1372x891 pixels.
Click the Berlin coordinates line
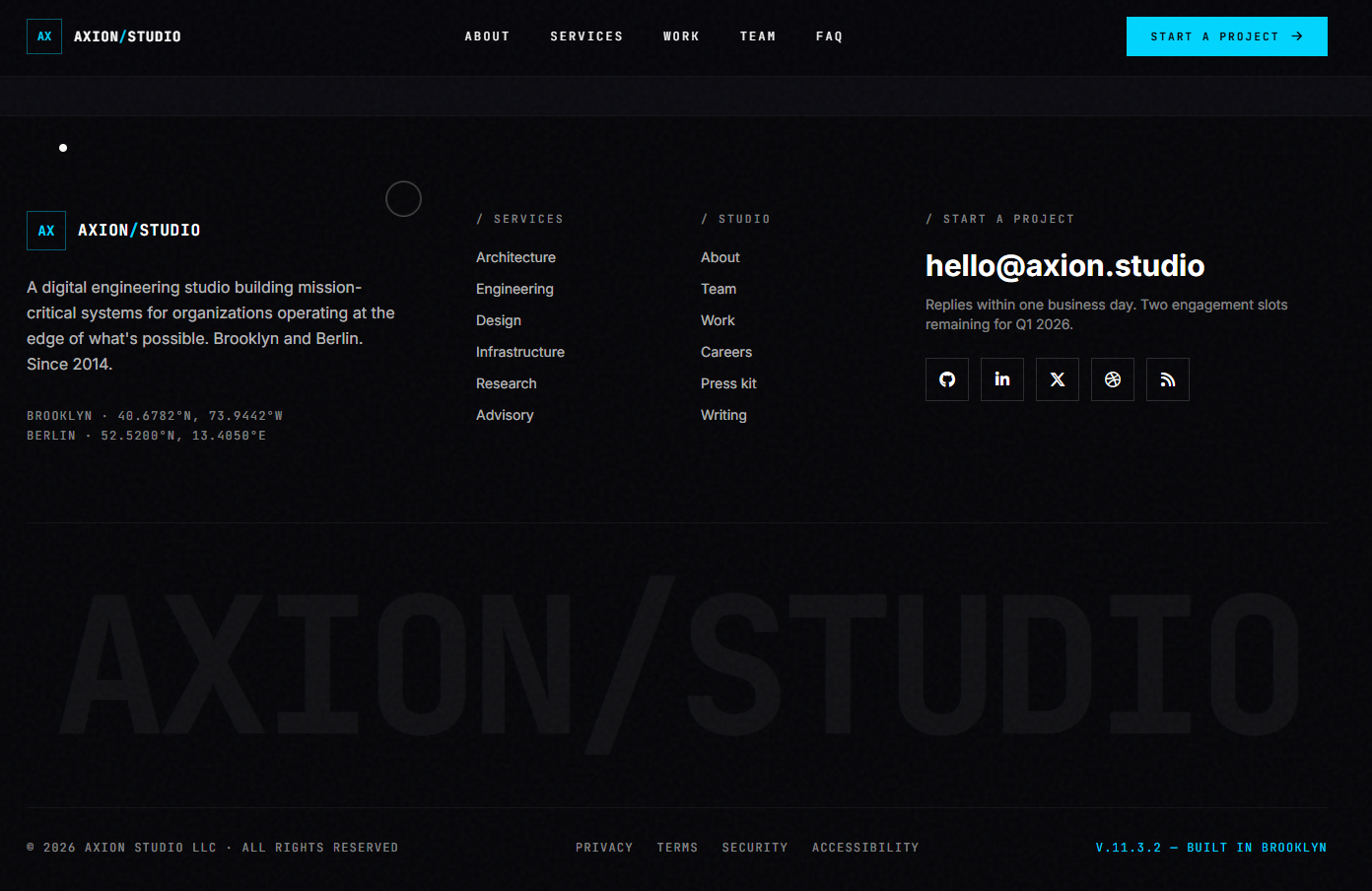tap(146, 436)
